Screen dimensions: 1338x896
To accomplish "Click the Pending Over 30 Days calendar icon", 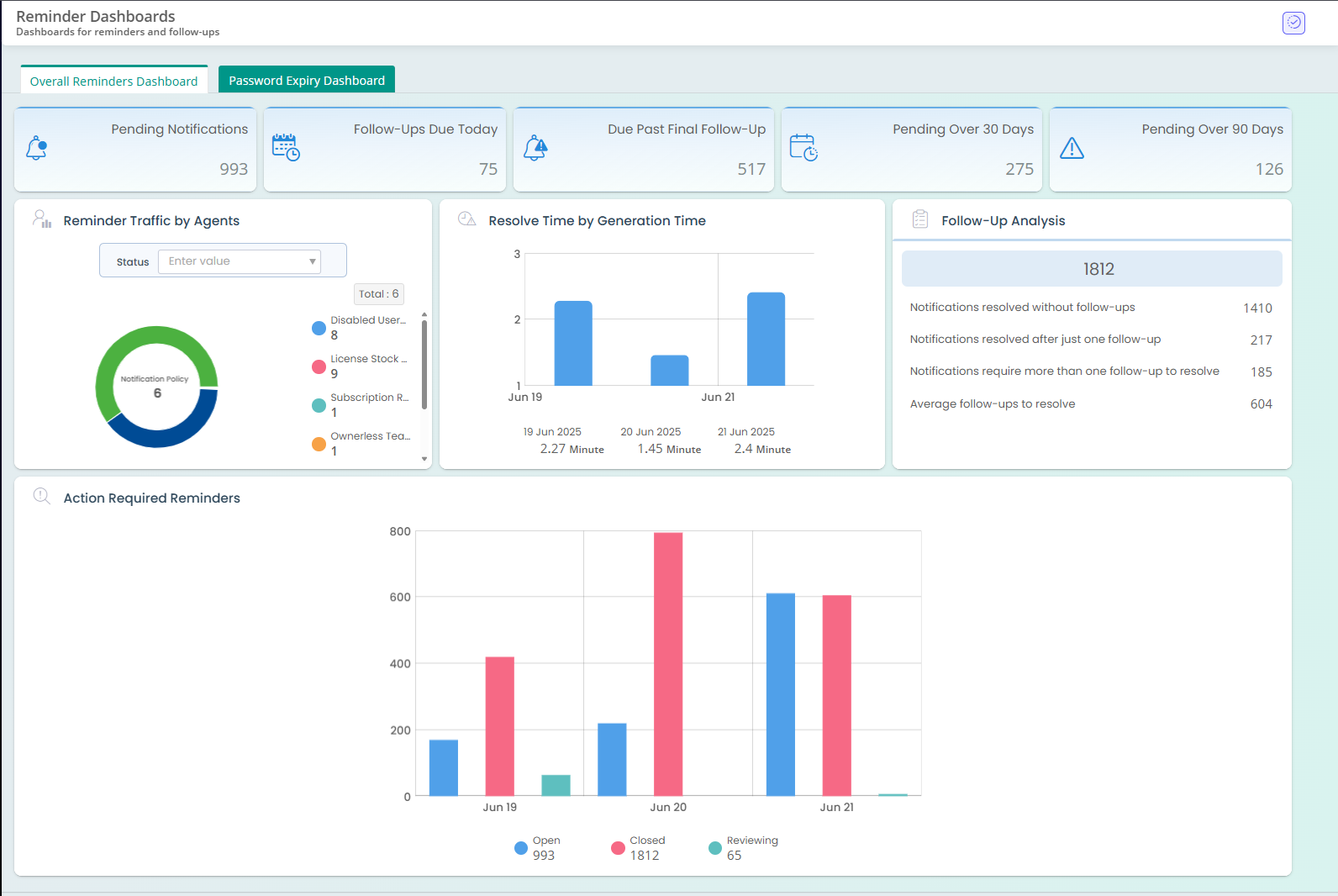I will 803,148.
